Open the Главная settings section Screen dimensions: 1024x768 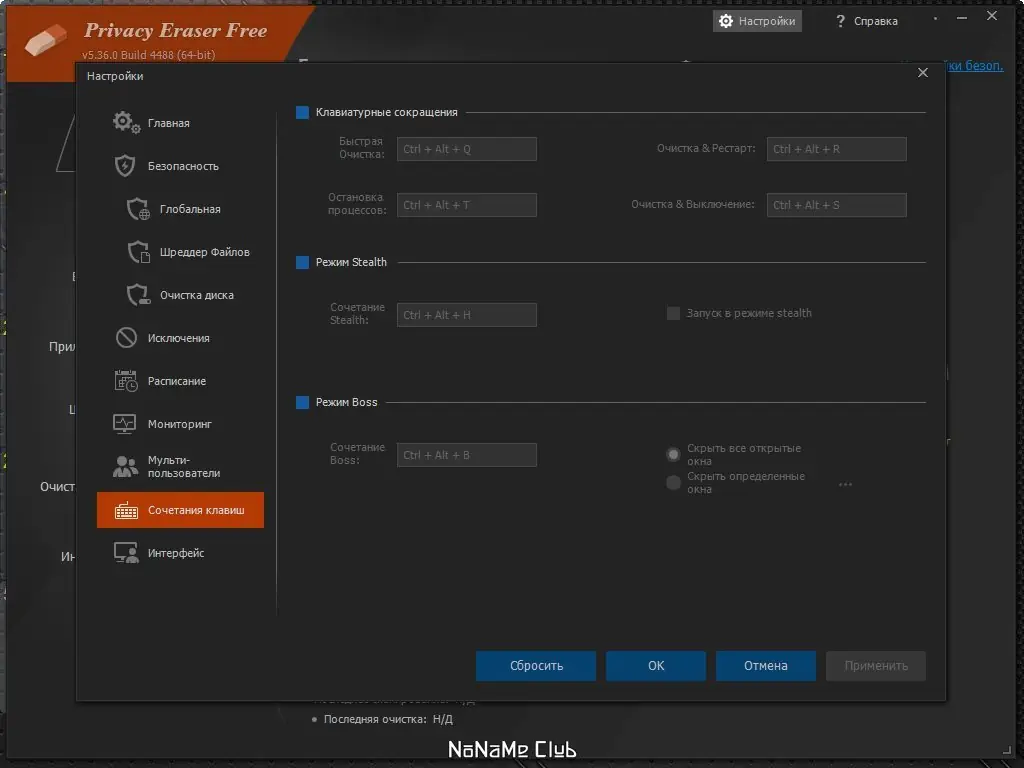180,123
